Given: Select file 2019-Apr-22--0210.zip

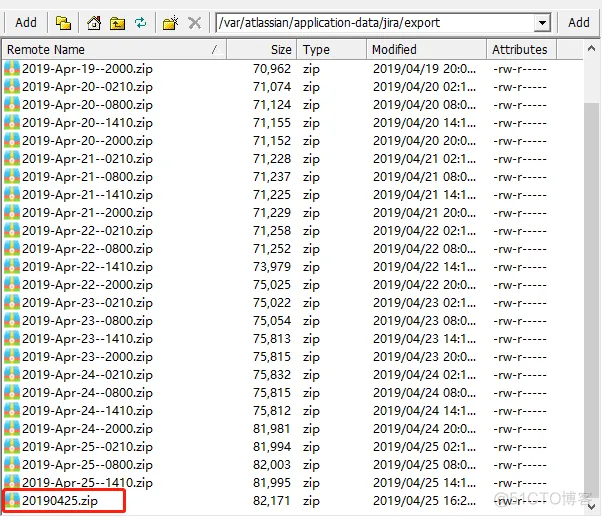Looking at the screenshot, I should pos(87,231).
